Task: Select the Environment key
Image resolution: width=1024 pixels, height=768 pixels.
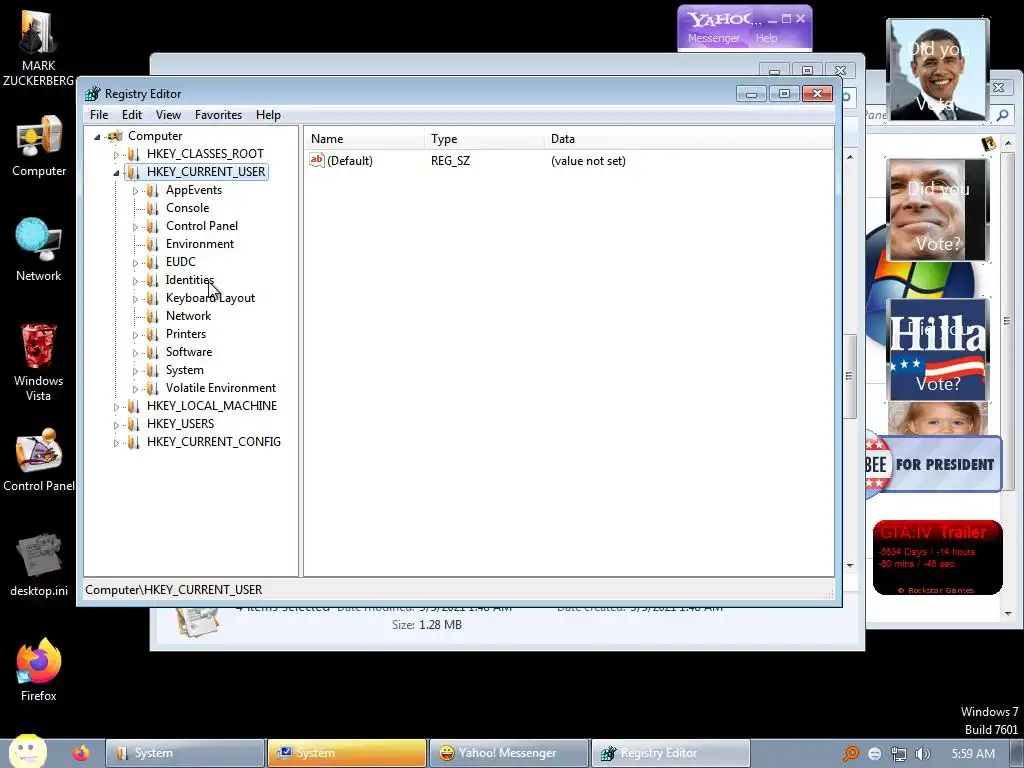Action: click(200, 244)
